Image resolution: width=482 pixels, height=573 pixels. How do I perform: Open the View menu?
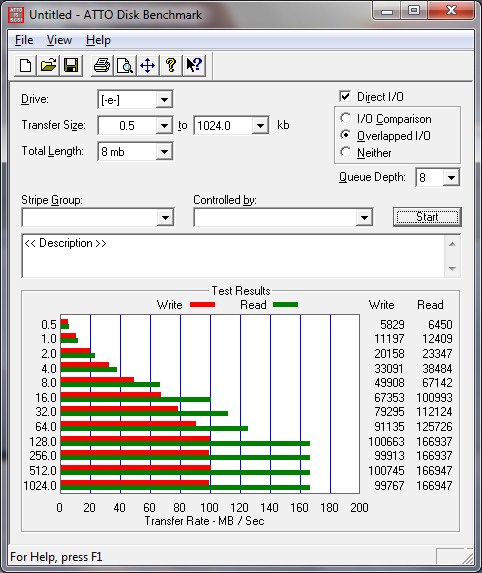coord(59,40)
